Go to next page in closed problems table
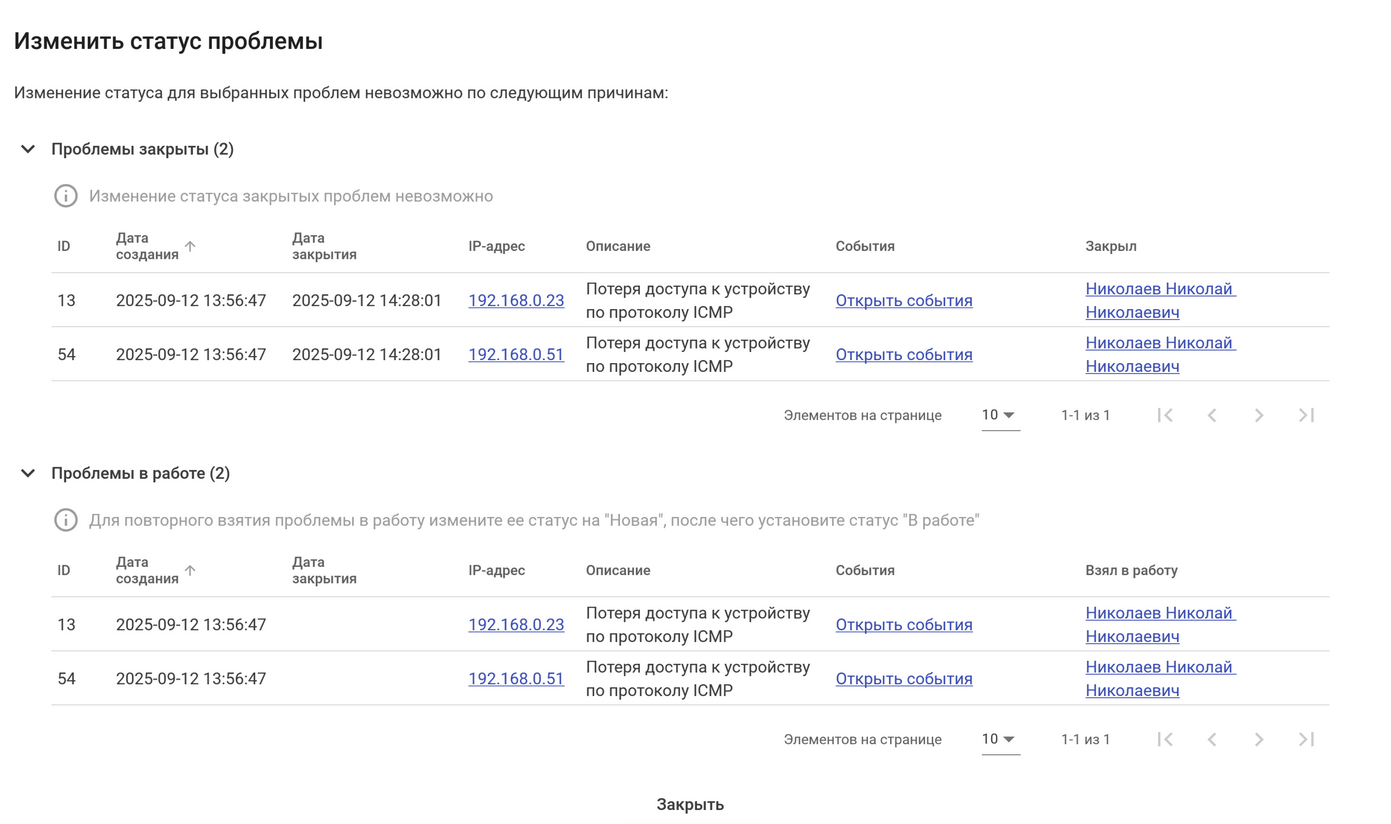The image size is (1391, 824). pyautogui.click(x=1259, y=415)
